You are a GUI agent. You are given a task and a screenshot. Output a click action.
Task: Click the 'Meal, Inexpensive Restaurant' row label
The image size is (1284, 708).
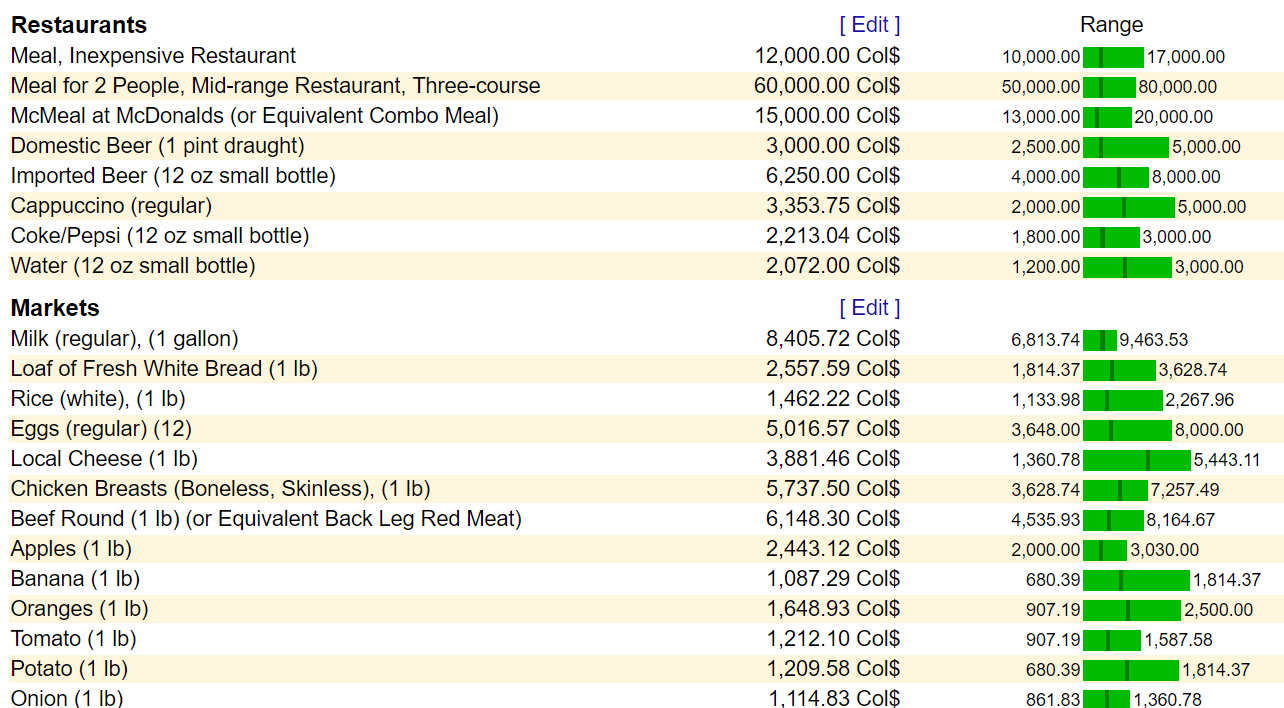pyautogui.click(x=153, y=56)
